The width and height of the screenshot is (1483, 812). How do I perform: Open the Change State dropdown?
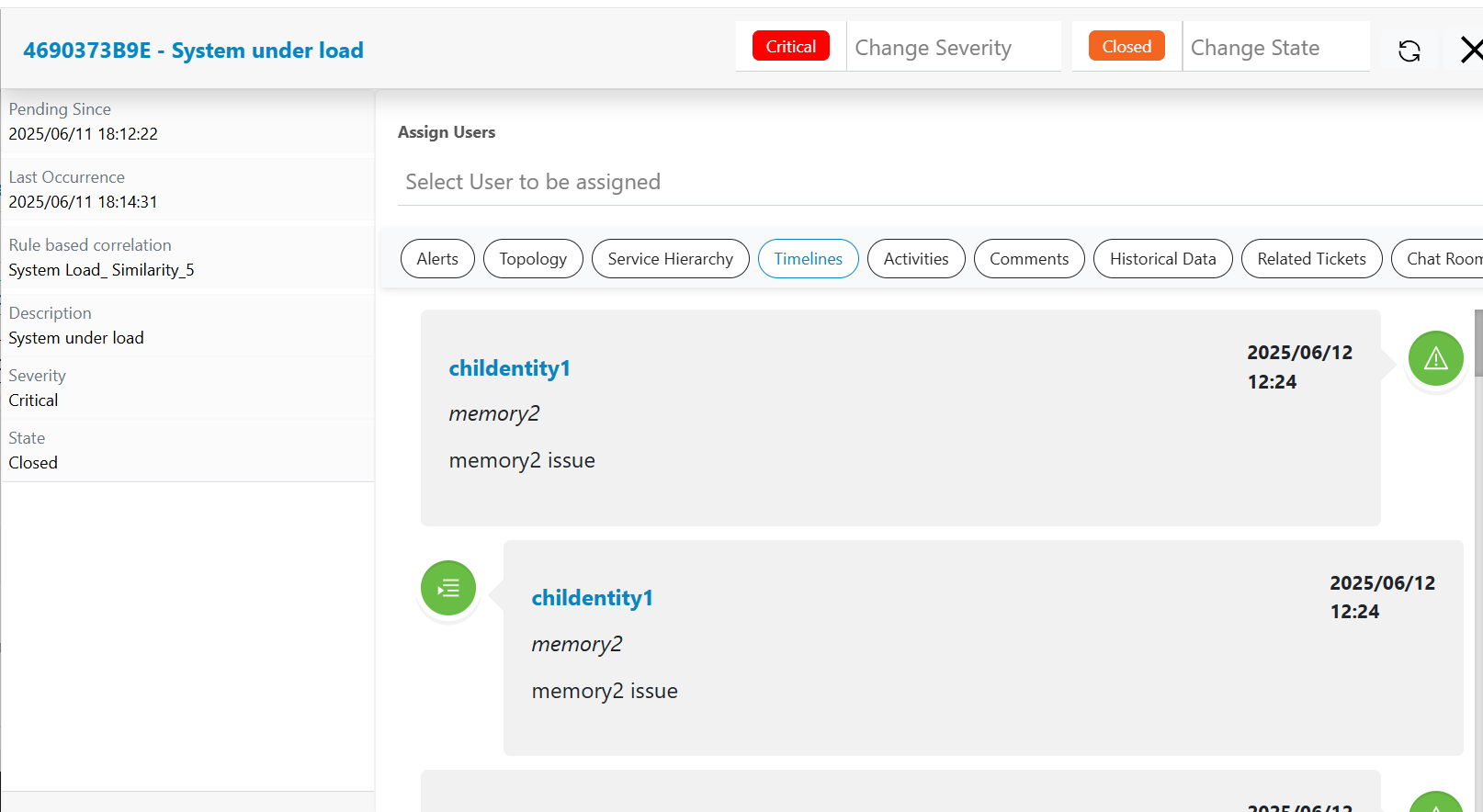tap(1274, 48)
